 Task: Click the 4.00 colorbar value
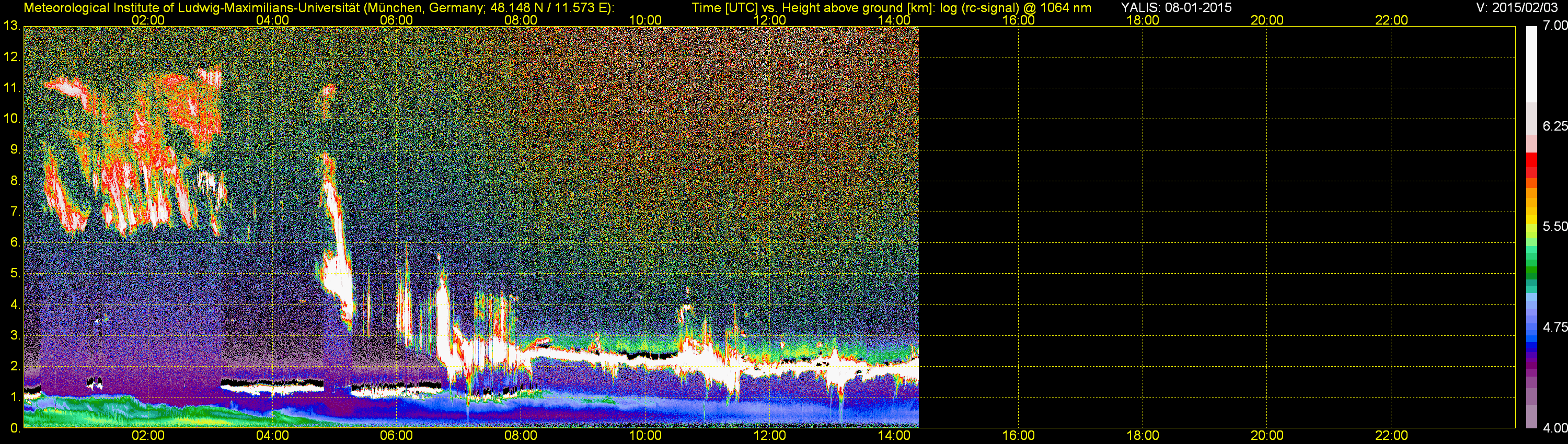pyautogui.click(x=1554, y=428)
